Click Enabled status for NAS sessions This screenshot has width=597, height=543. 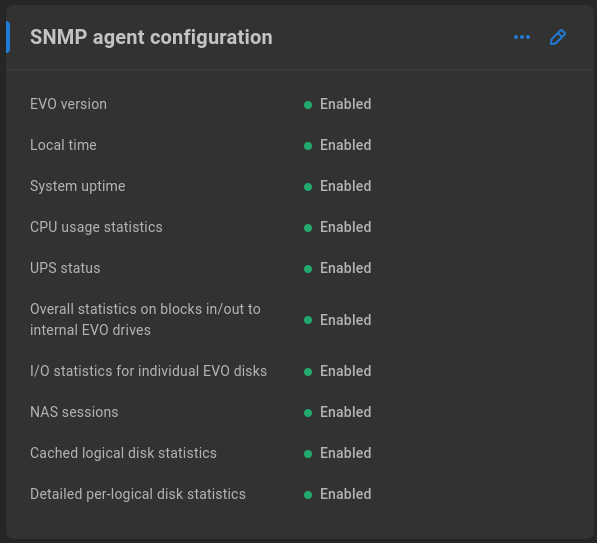click(337, 412)
